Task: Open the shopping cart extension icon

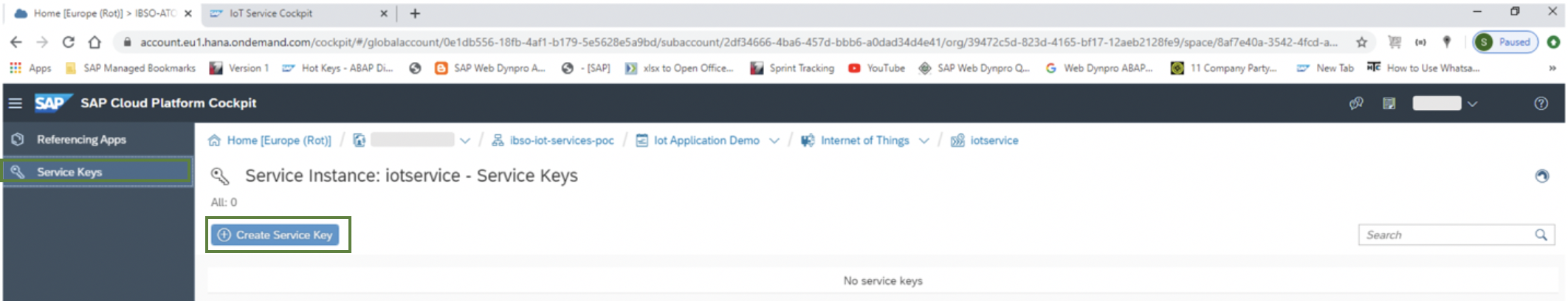Action: (1394, 42)
